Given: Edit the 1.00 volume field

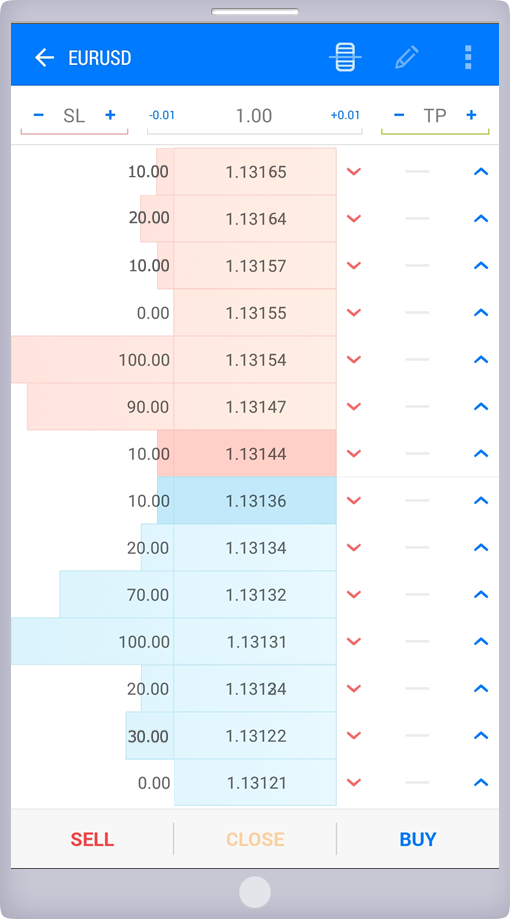Looking at the screenshot, I should [x=254, y=115].
